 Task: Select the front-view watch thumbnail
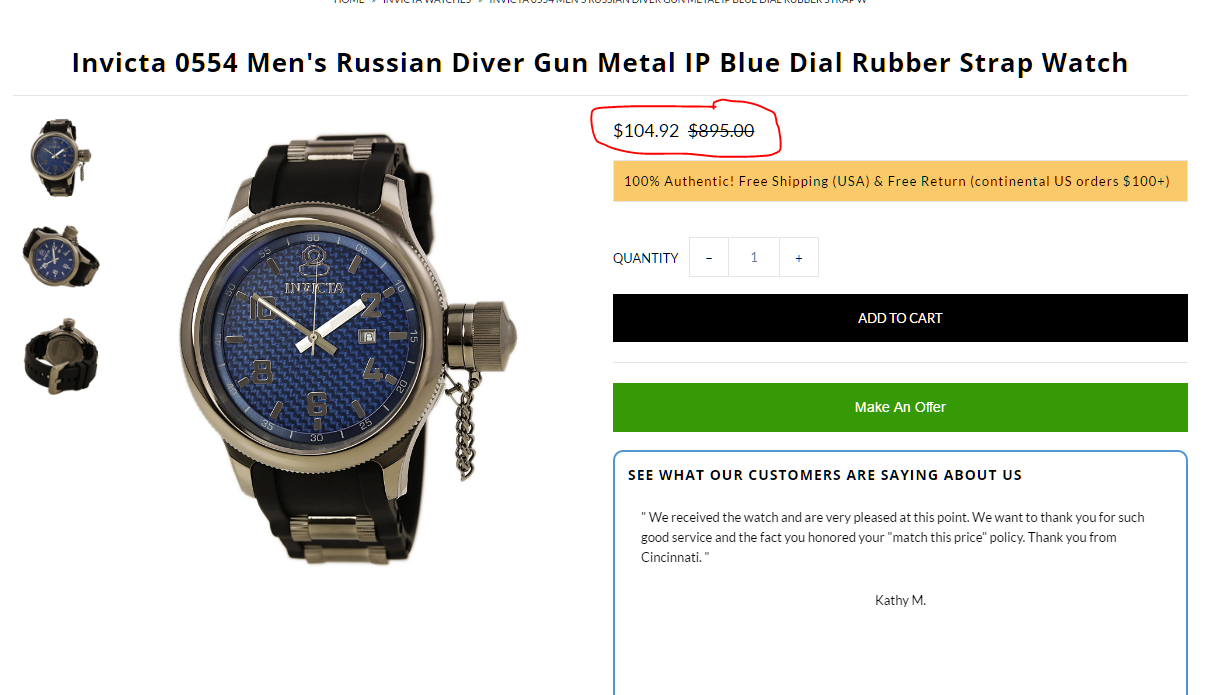pyautogui.click(x=61, y=156)
